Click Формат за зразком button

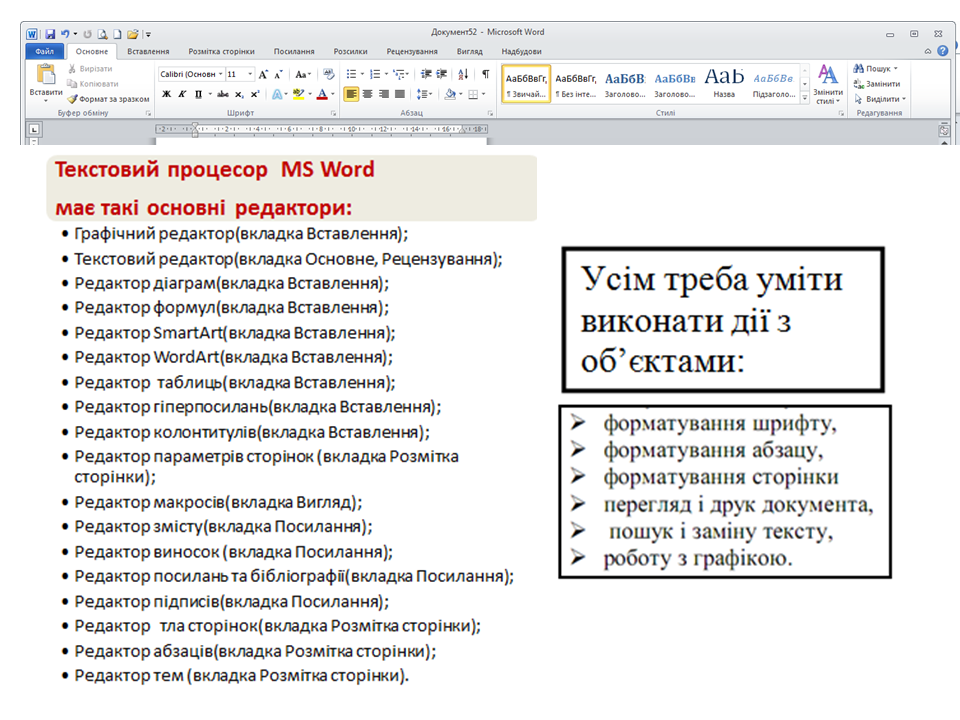point(108,99)
